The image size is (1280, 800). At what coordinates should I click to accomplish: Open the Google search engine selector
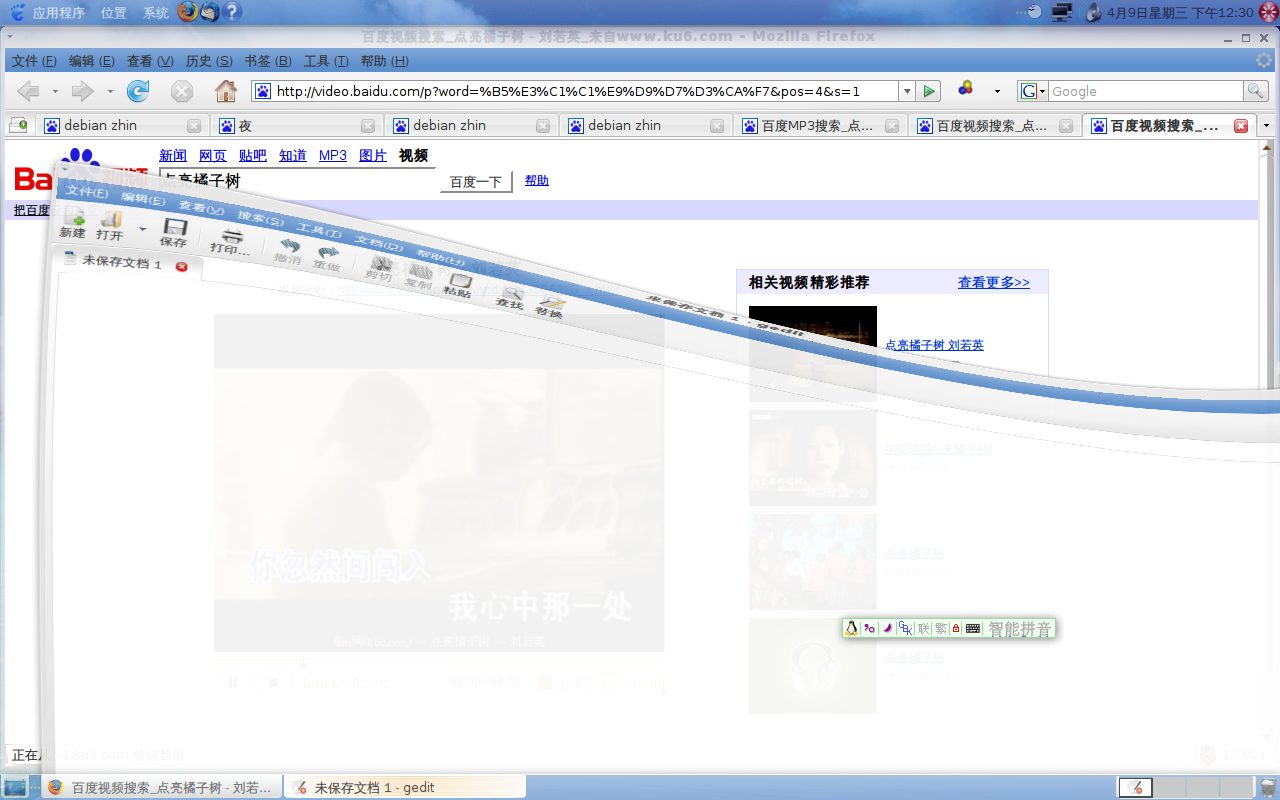(x=1032, y=91)
